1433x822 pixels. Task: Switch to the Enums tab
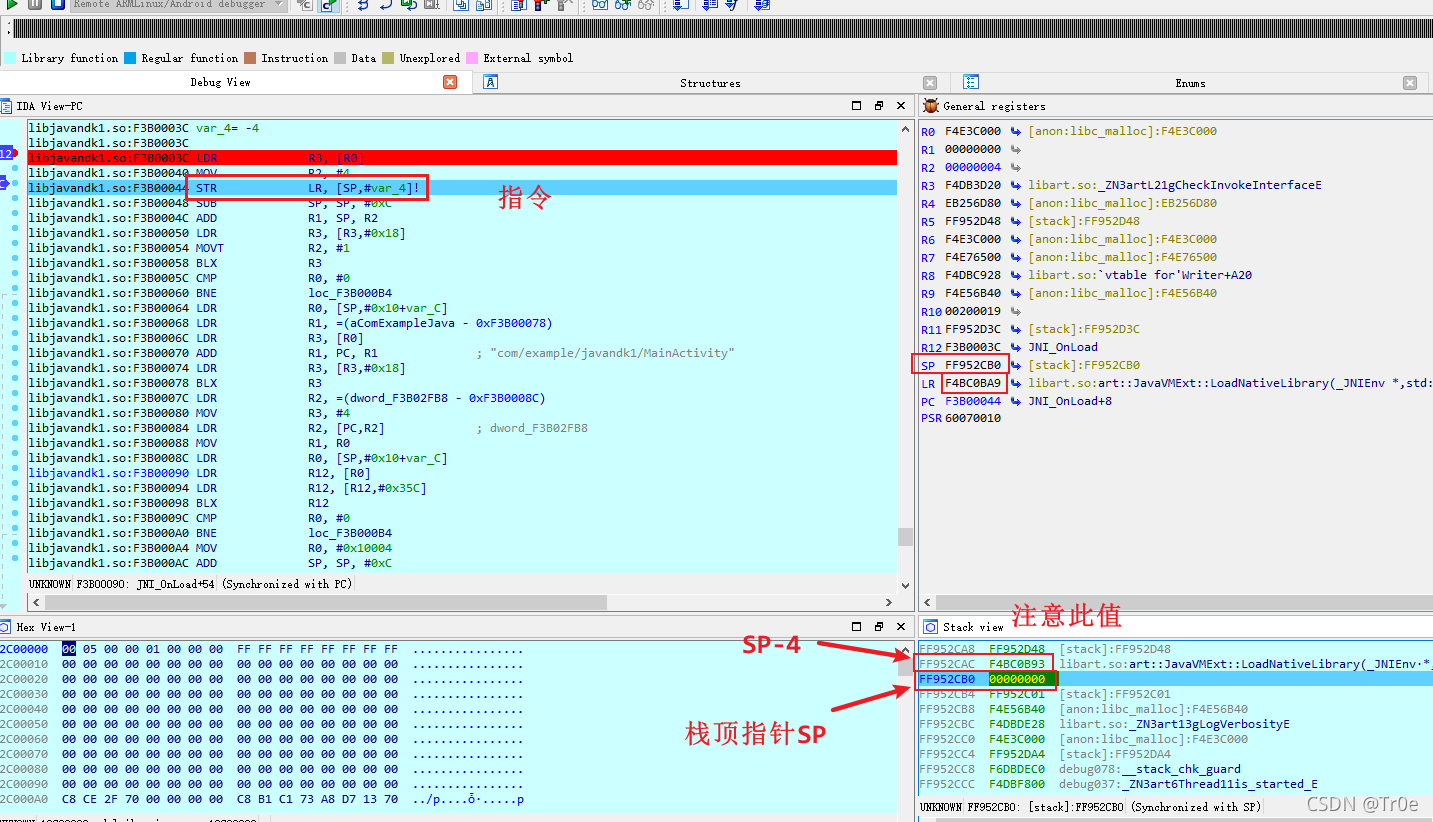[1190, 83]
